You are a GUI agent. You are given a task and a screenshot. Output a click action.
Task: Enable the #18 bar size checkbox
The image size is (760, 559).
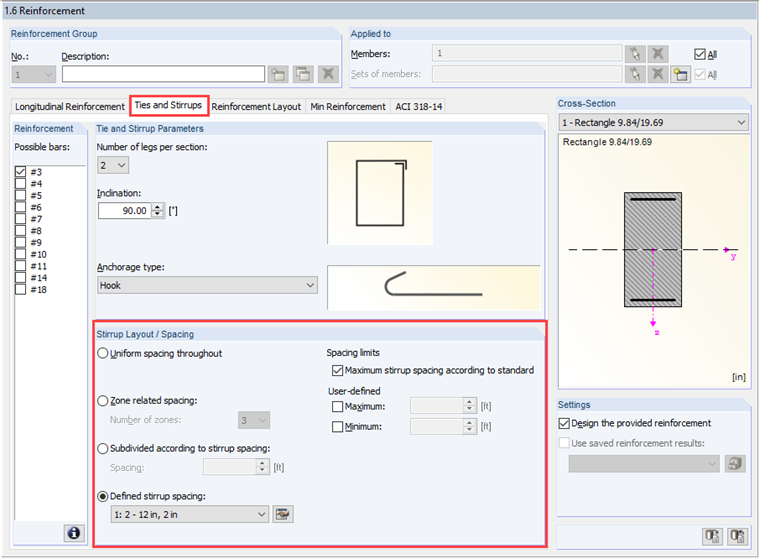20,289
